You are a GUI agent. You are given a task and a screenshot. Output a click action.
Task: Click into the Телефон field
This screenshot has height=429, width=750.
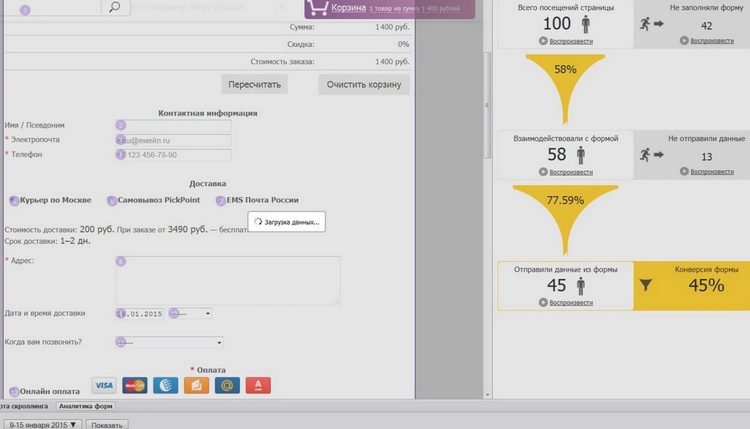(173, 155)
